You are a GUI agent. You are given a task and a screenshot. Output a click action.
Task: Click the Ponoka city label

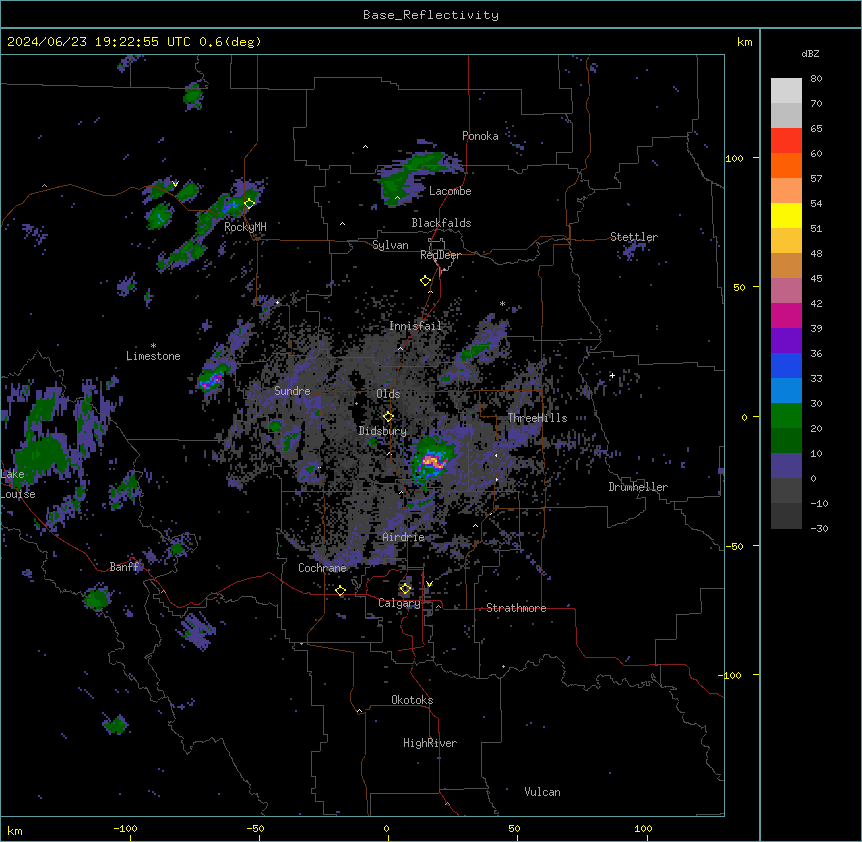pyautogui.click(x=480, y=136)
